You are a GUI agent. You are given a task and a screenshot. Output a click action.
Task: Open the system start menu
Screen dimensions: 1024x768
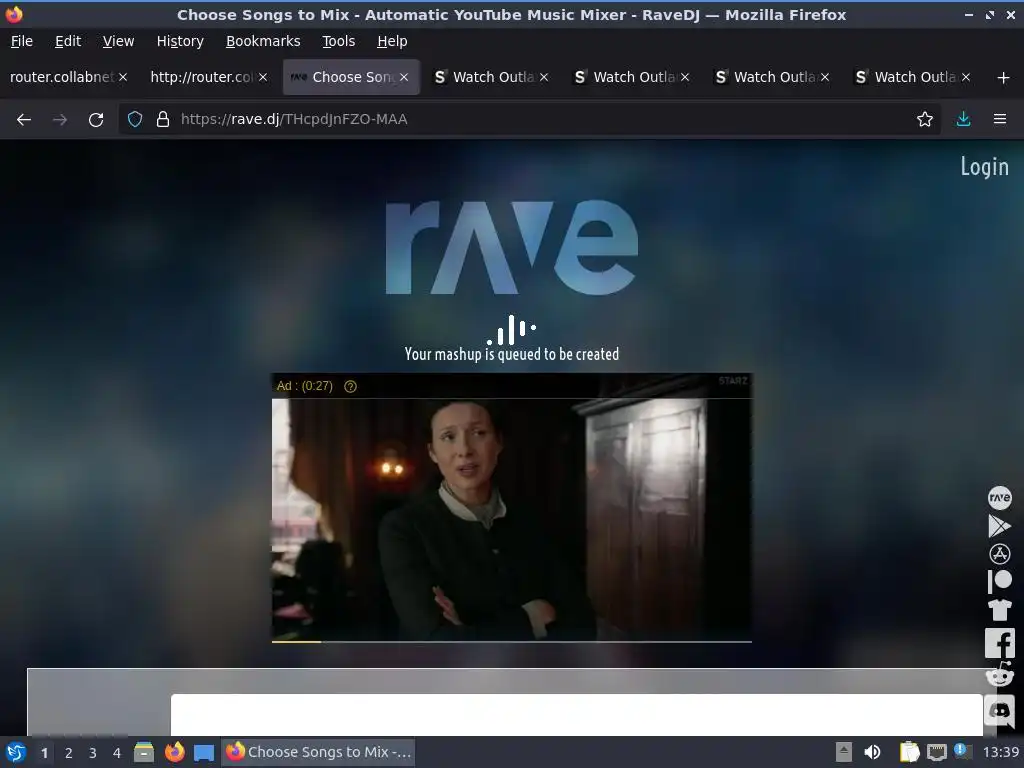click(16, 752)
